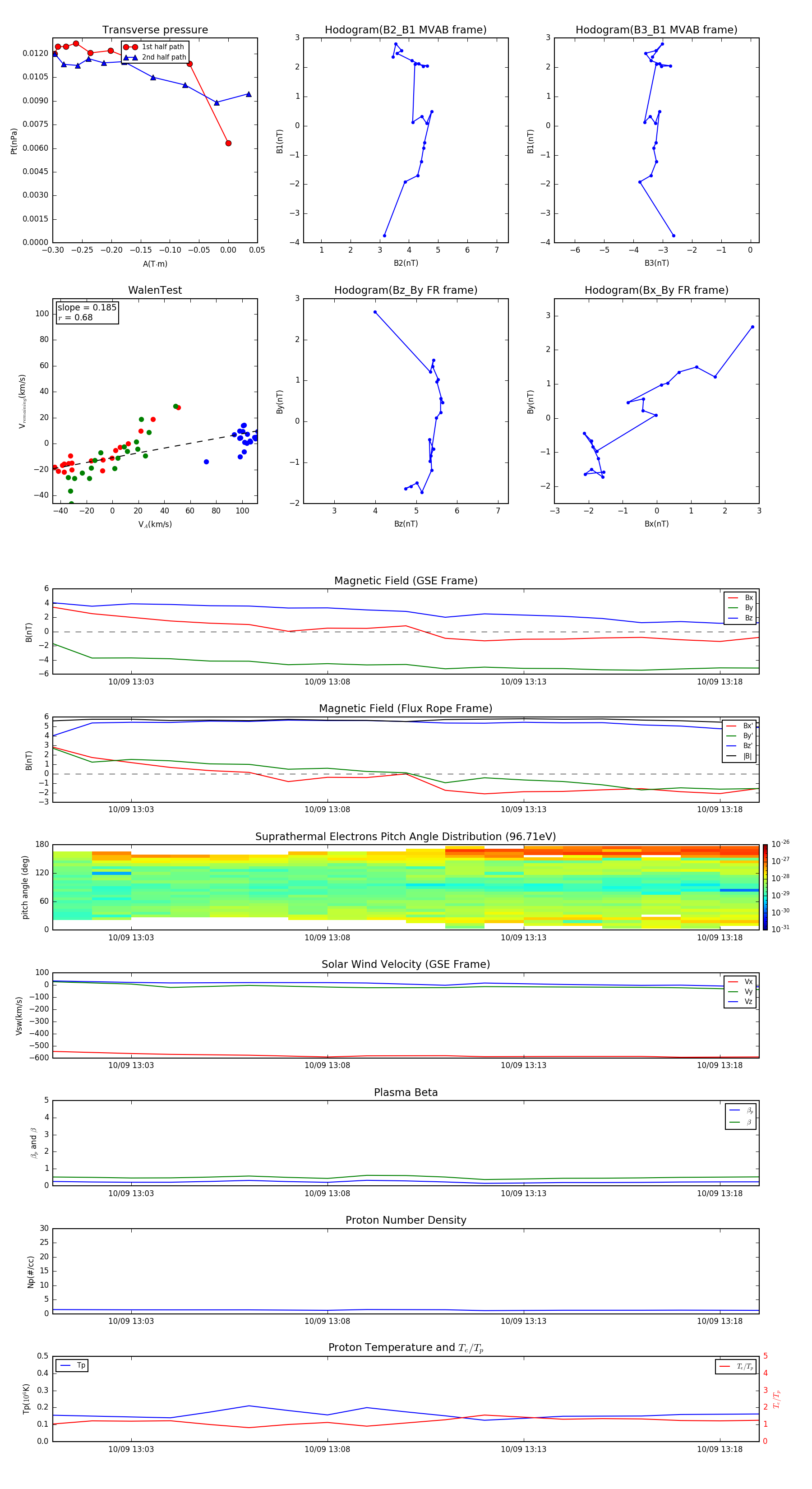The height and width of the screenshot is (1489, 812).
Task: Select the "B2(nT)" x-axis label
Action: [x=406, y=263]
